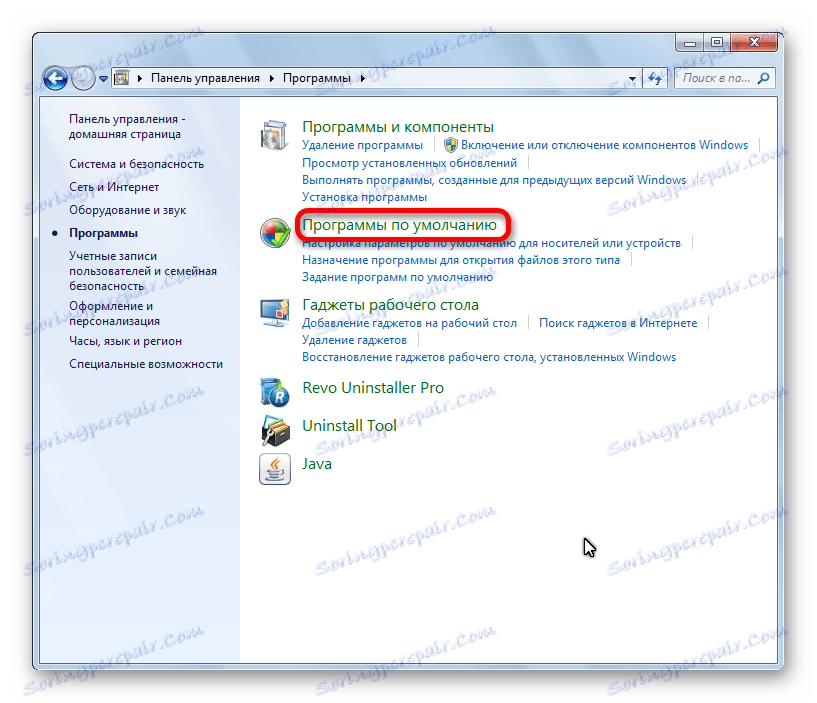Open Оборудование и звук in sidebar
The width and height of the screenshot is (817, 703).
click(128, 210)
